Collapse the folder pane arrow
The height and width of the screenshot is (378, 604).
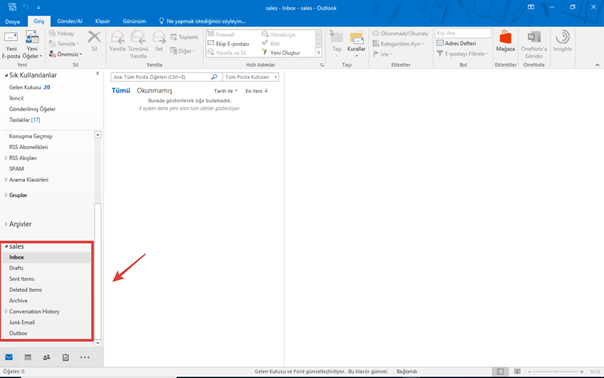97,73
